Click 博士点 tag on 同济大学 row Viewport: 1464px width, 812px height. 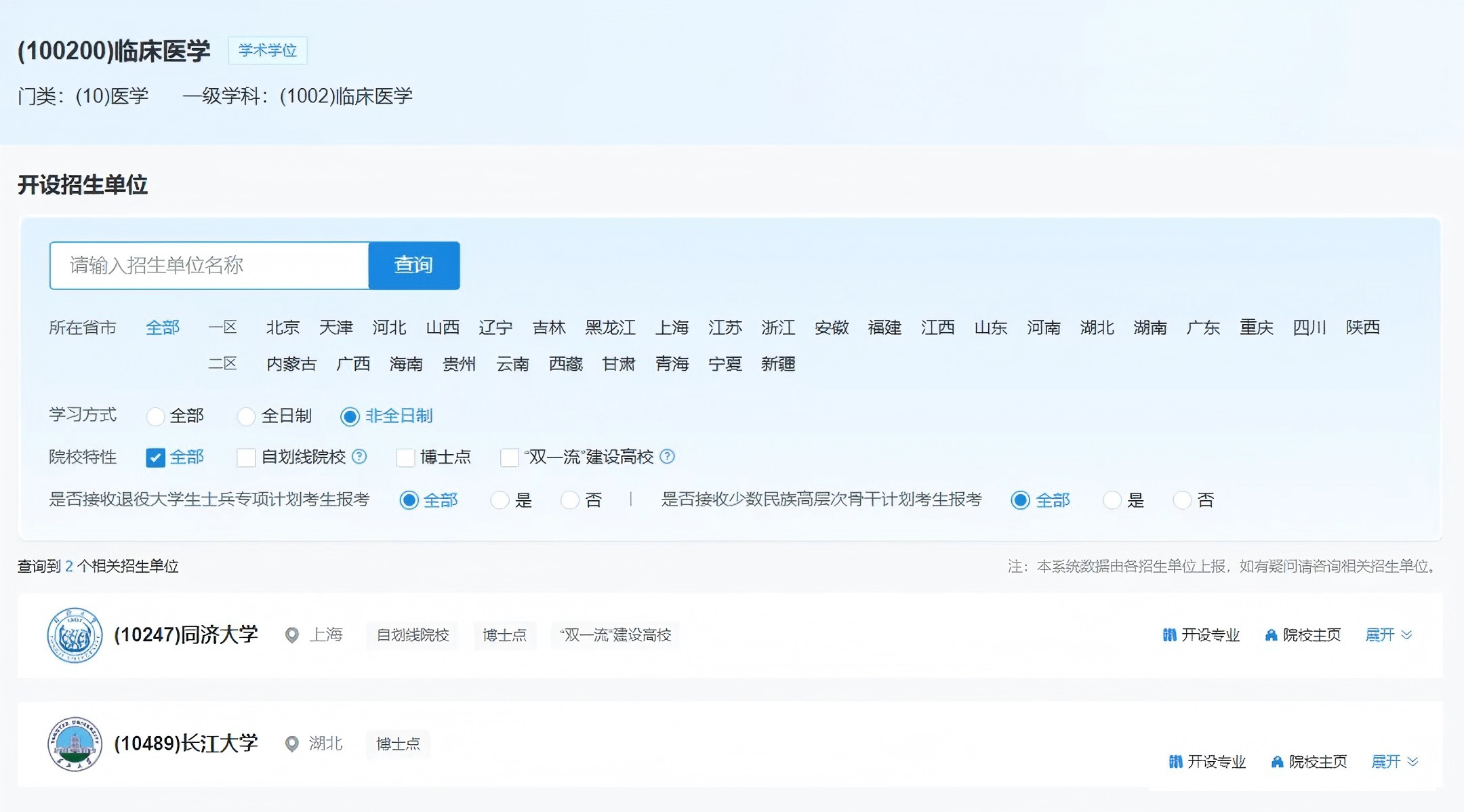pos(505,635)
